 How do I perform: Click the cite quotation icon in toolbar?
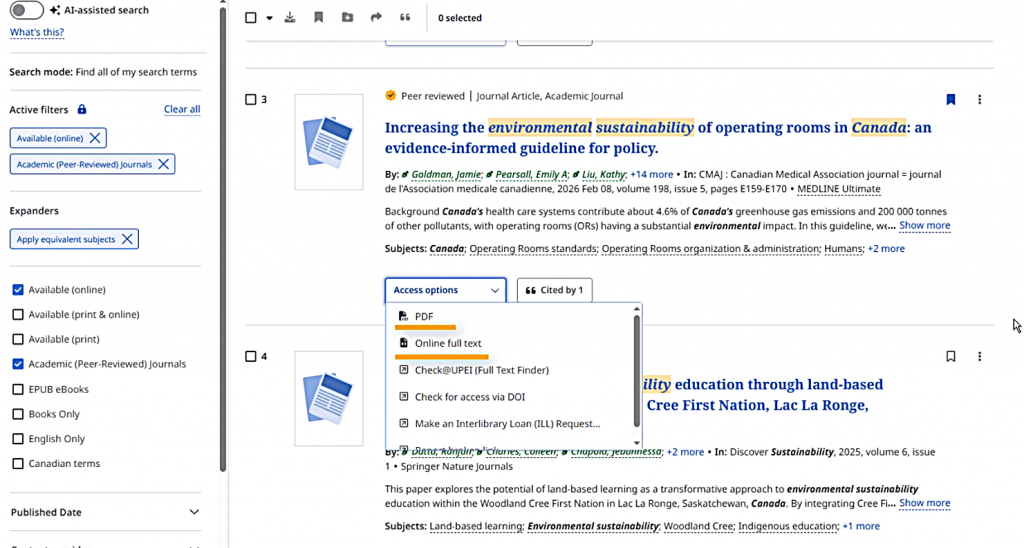pos(405,18)
